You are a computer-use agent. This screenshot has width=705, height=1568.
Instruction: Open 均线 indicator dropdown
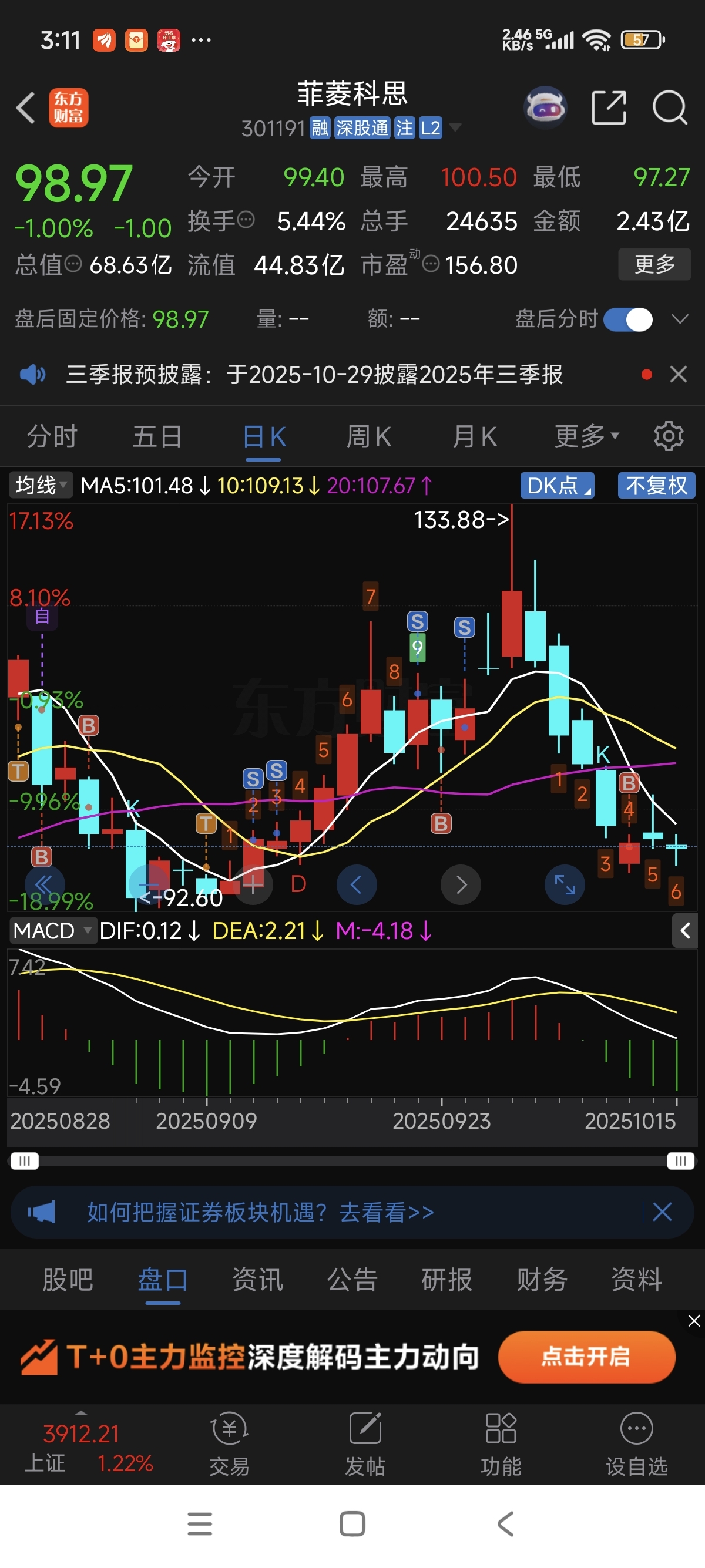40,485
